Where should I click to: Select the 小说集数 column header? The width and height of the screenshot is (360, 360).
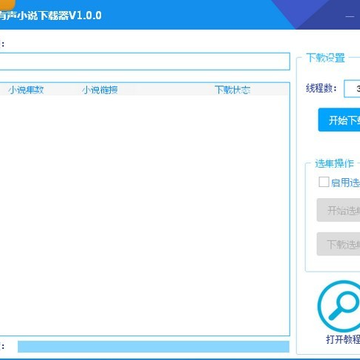tap(26, 90)
